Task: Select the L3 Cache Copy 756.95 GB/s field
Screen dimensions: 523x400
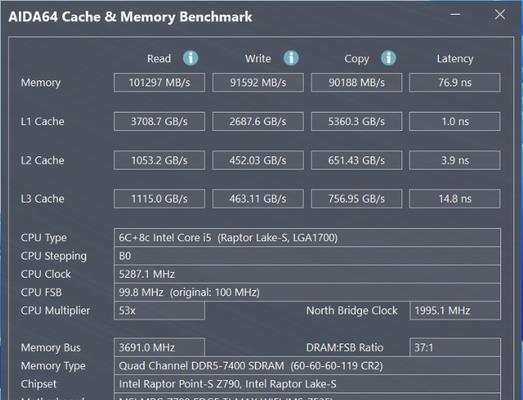Action: (x=357, y=199)
